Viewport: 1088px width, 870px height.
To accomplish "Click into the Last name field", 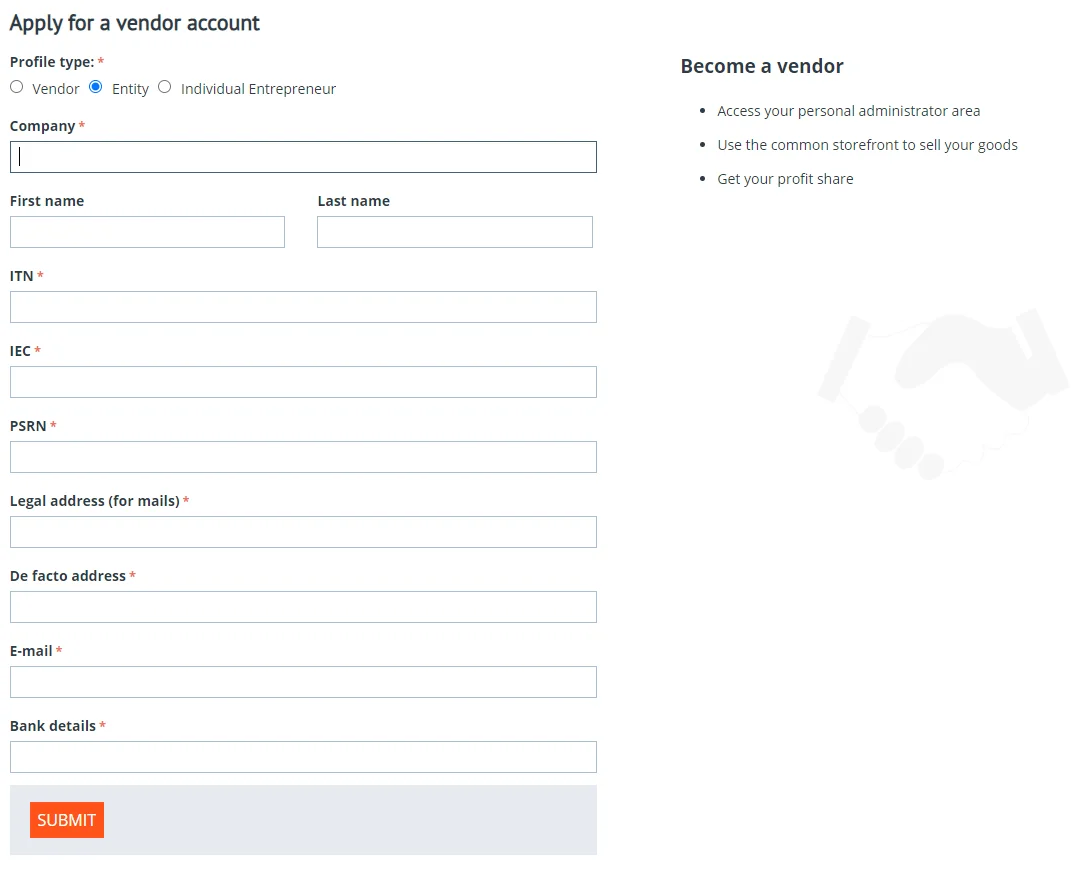I will tap(454, 232).
